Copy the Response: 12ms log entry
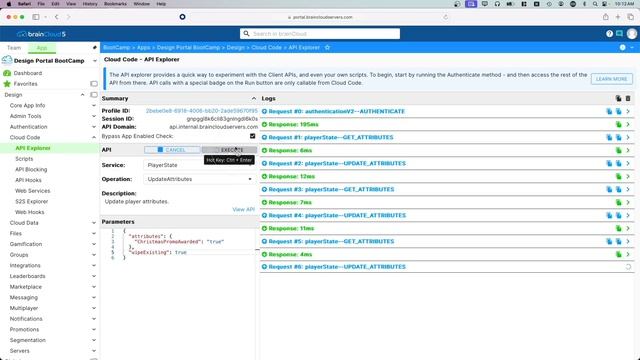The image size is (640, 360). [618, 177]
